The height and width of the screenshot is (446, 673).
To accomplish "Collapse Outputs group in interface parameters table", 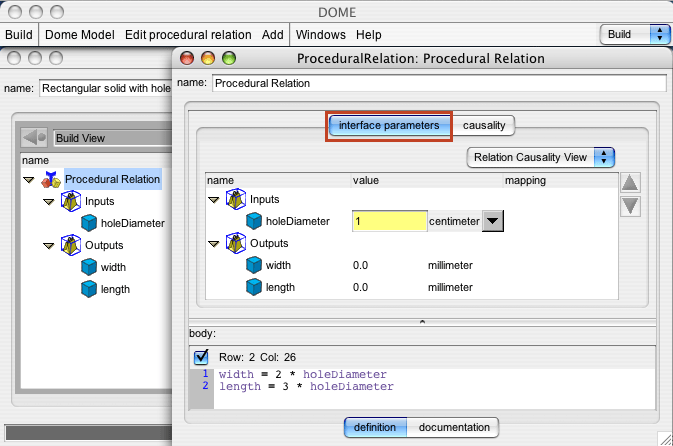I will tap(213, 244).
